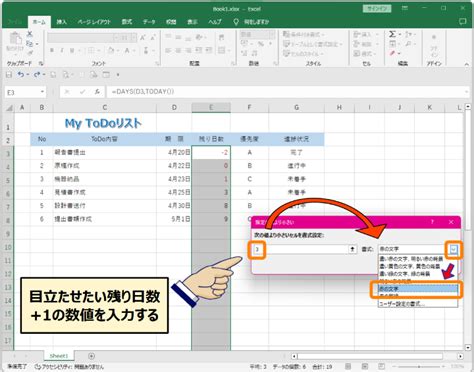Click the Find and Select magnifier icon
Viewport: 474px width, 372px height.
tap(408, 44)
